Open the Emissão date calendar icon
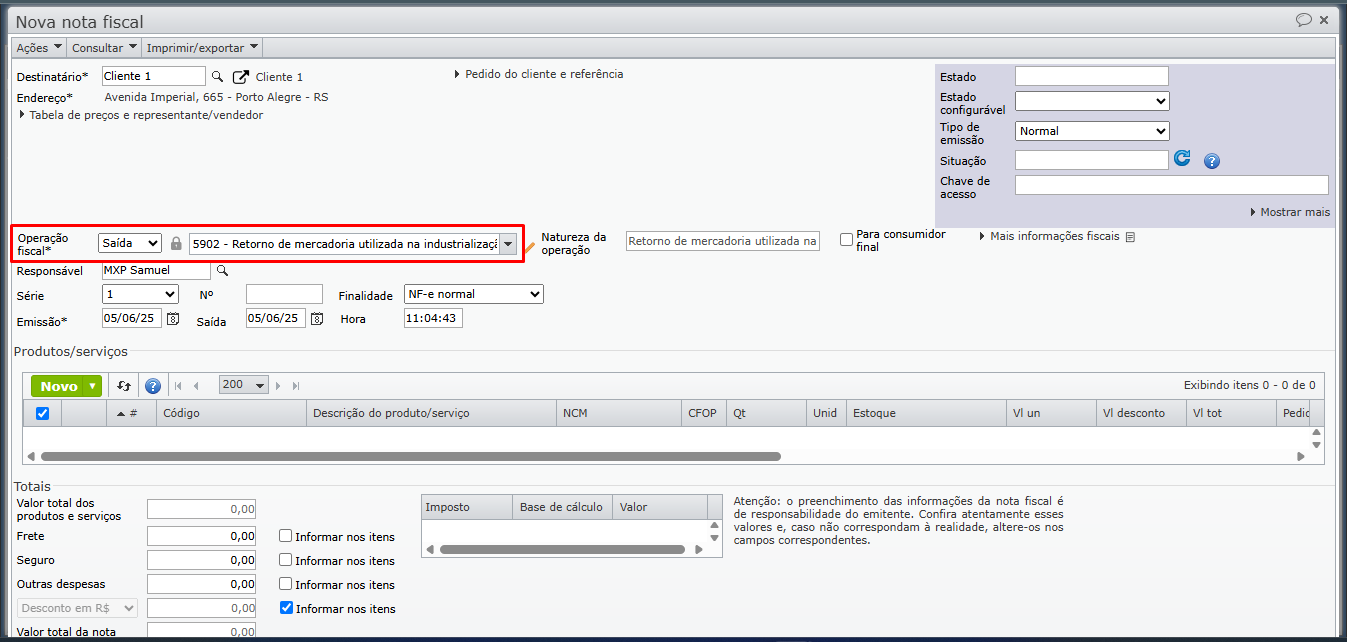The height and width of the screenshot is (642, 1347). [173, 319]
